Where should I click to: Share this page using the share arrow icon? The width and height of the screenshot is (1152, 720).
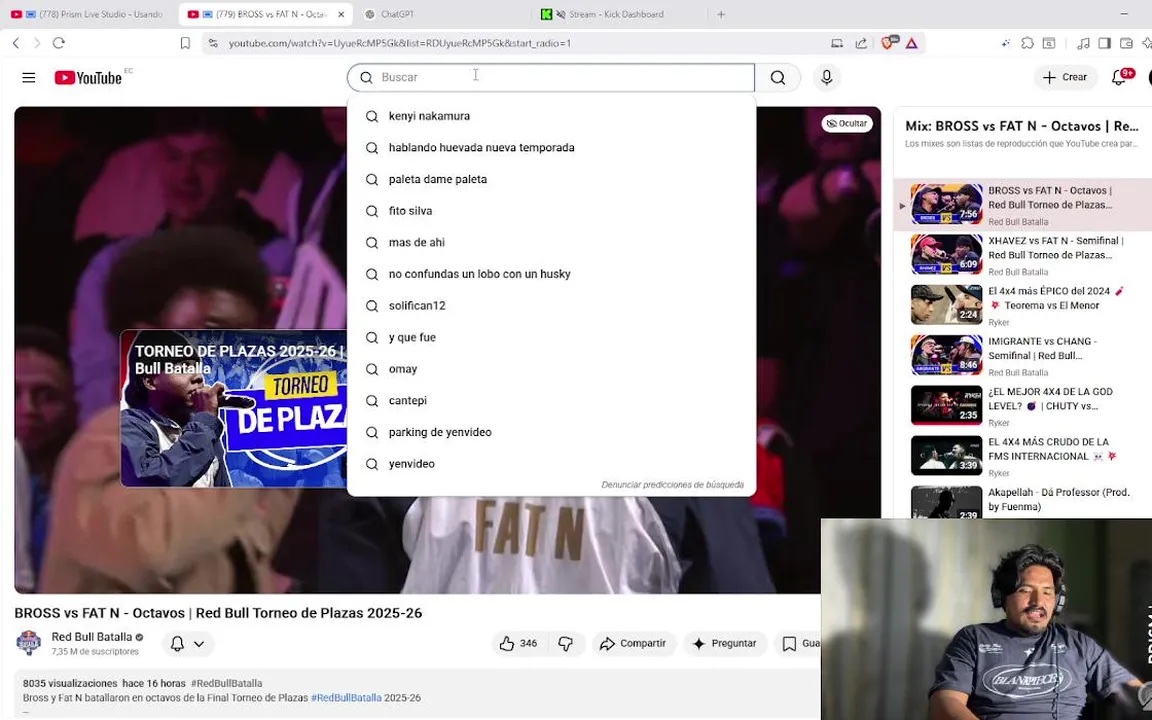click(x=861, y=43)
